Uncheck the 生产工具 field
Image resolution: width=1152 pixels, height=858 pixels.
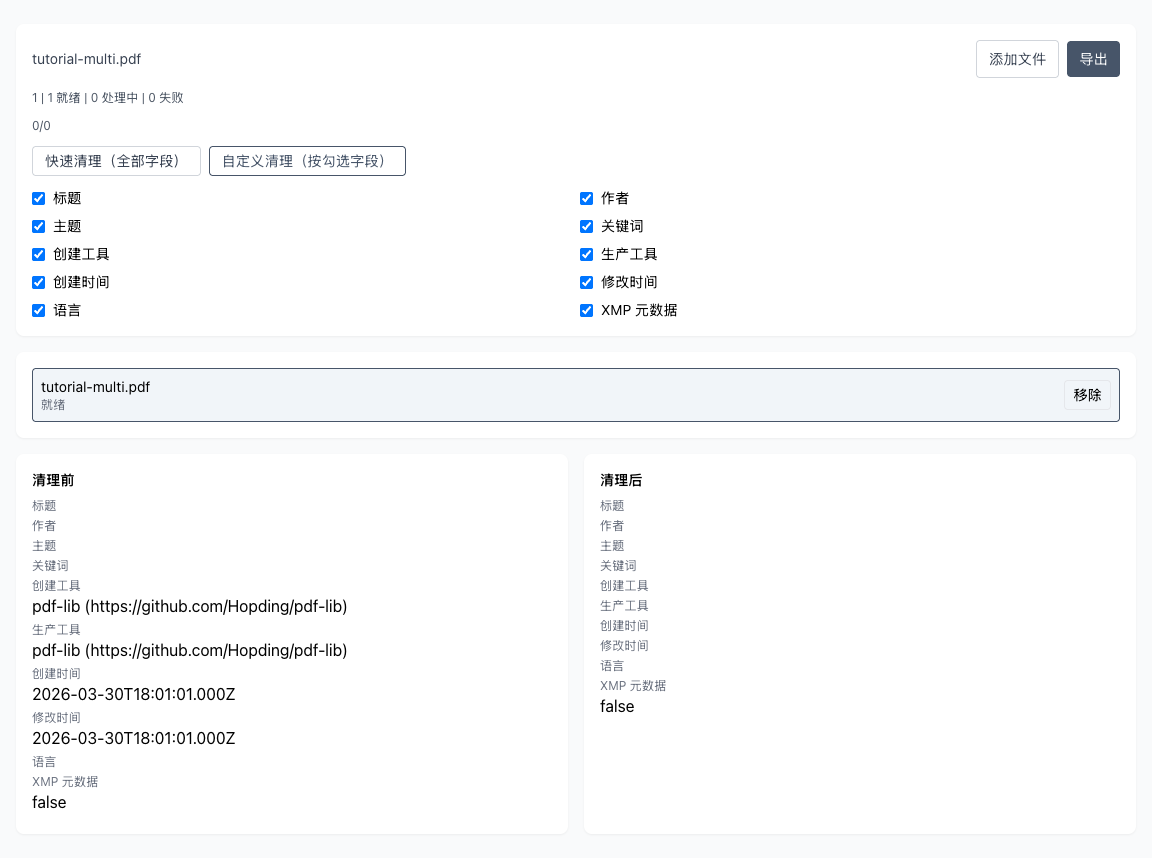tap(586, 254)
